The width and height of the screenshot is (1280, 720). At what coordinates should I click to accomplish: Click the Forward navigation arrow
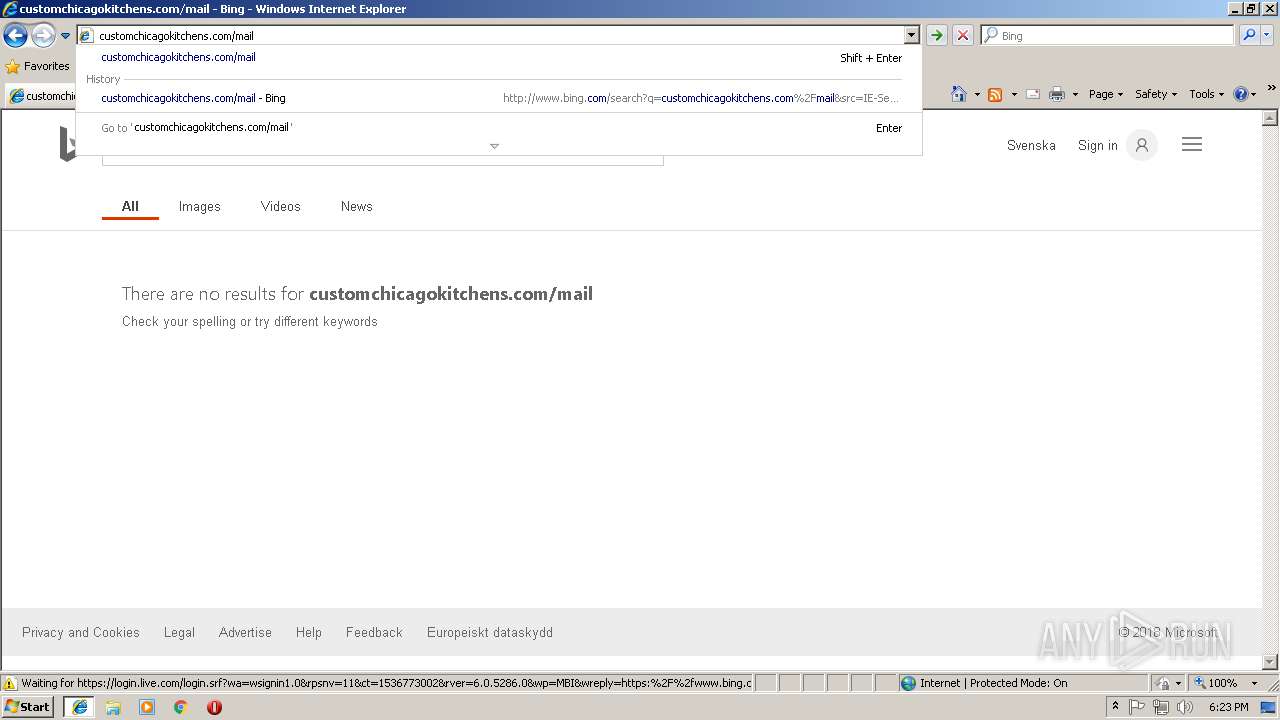pyautogui.click(x=43, y=36)
